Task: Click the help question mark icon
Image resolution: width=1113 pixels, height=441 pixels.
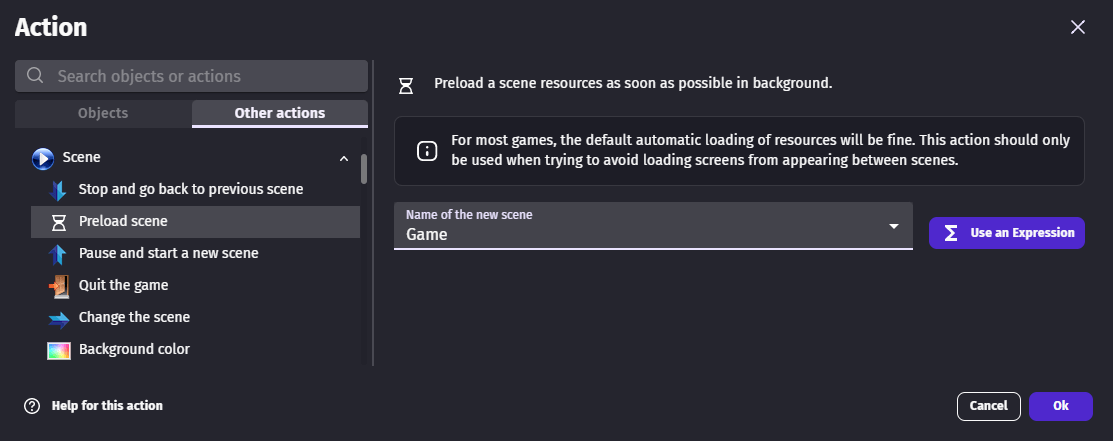Action: [32, 406]
